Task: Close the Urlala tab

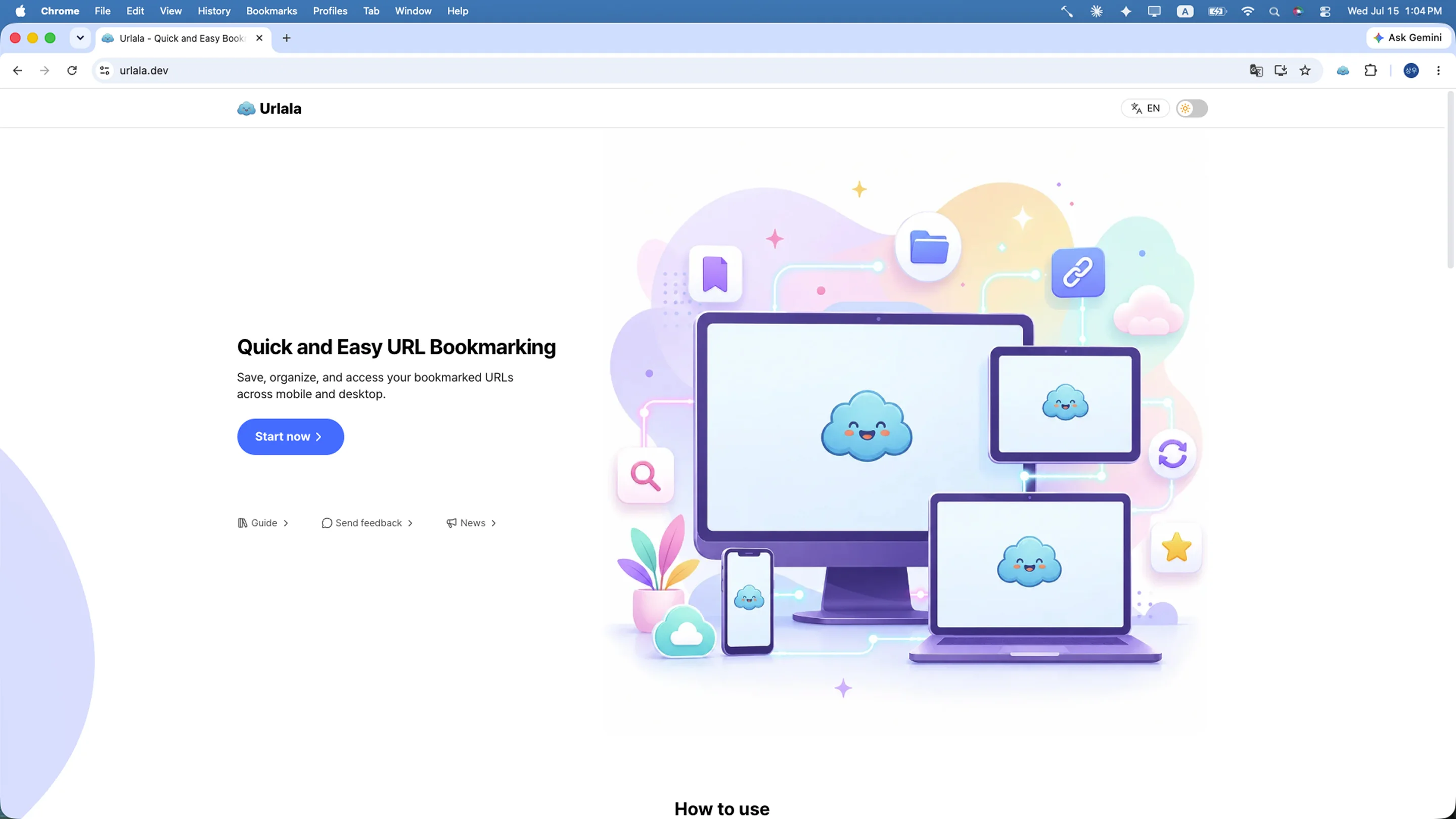Action: click(259, 38)
